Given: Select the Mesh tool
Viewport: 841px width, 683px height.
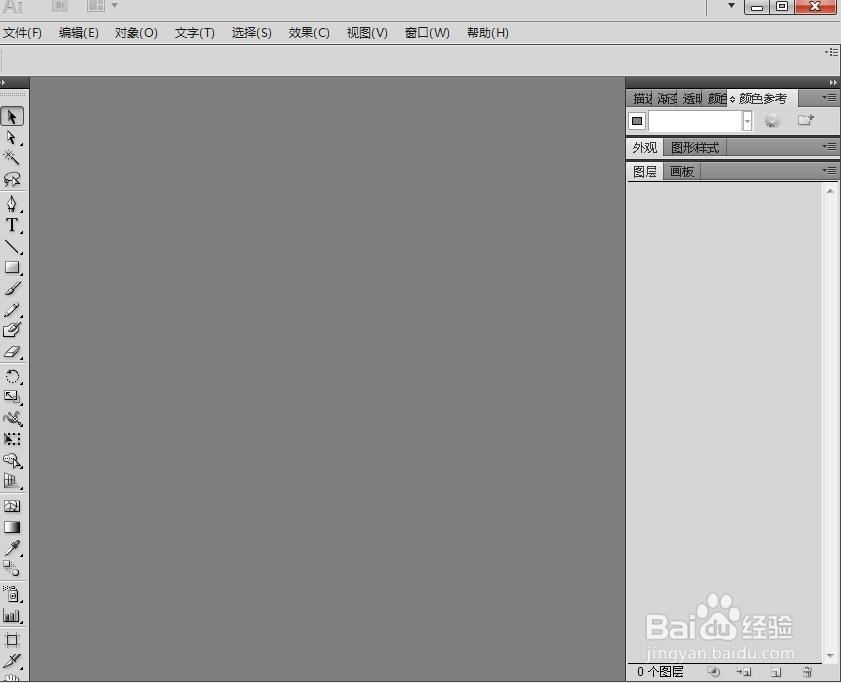Looking at the screenshot, I should (x=12, y=506).
